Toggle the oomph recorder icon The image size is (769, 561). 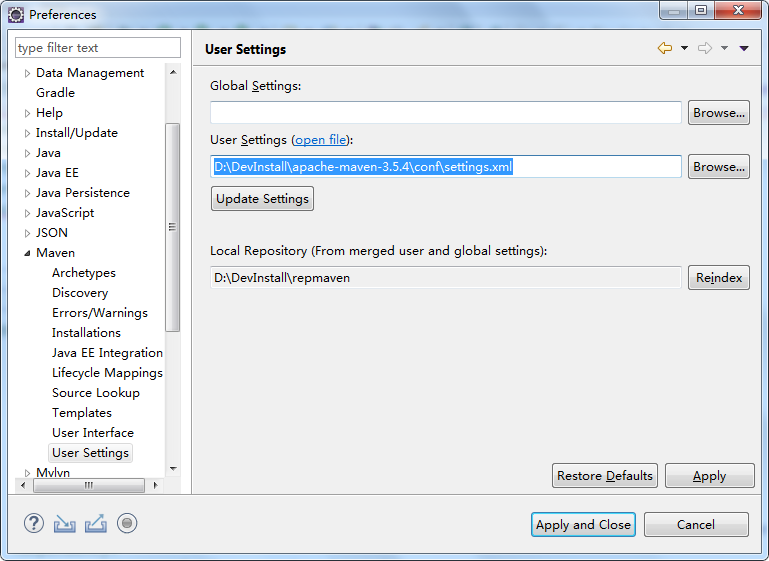point(127,523)
